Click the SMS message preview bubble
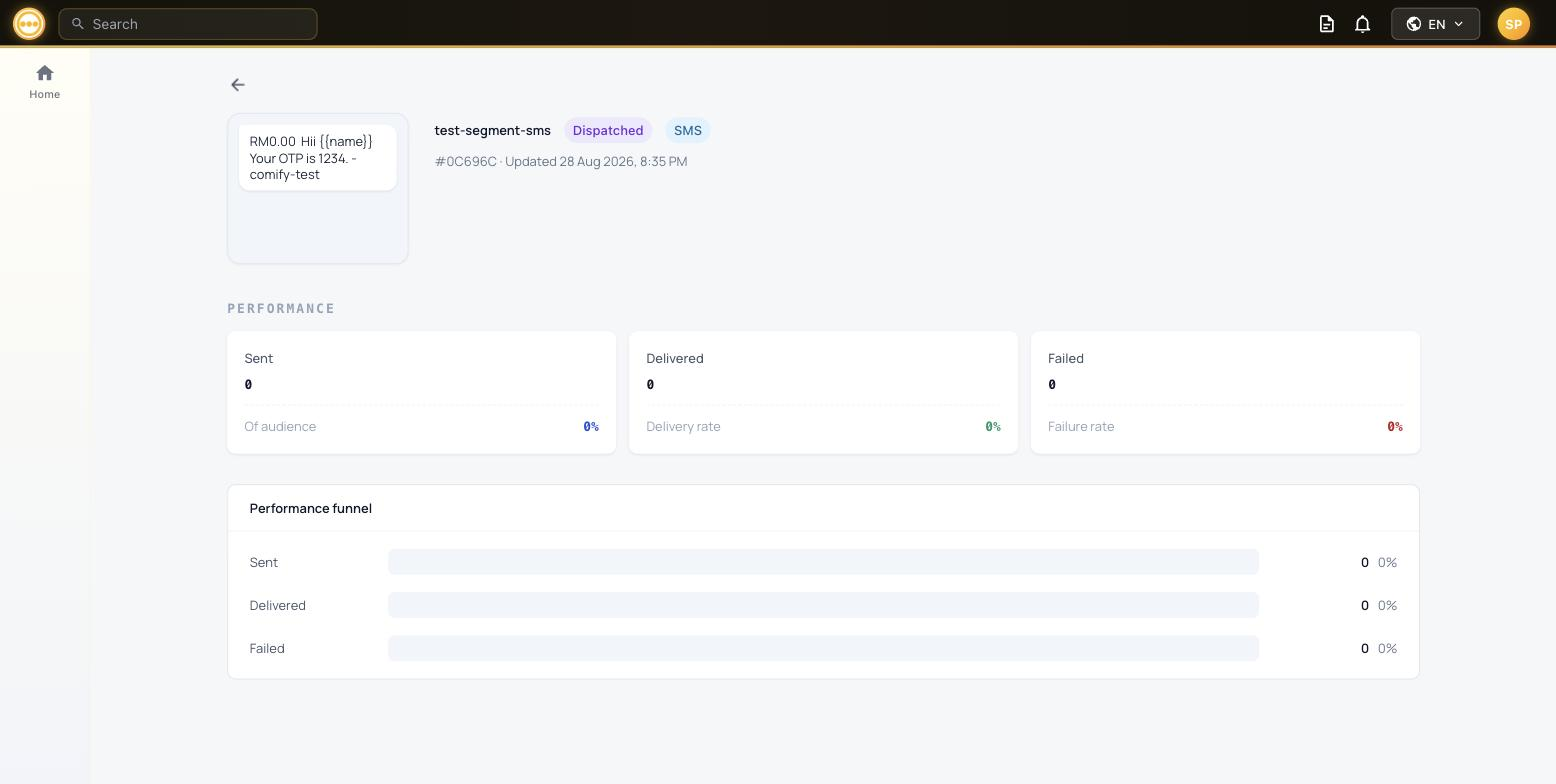This screenshot has height=784, width=1556. click(x=318, y=158)
